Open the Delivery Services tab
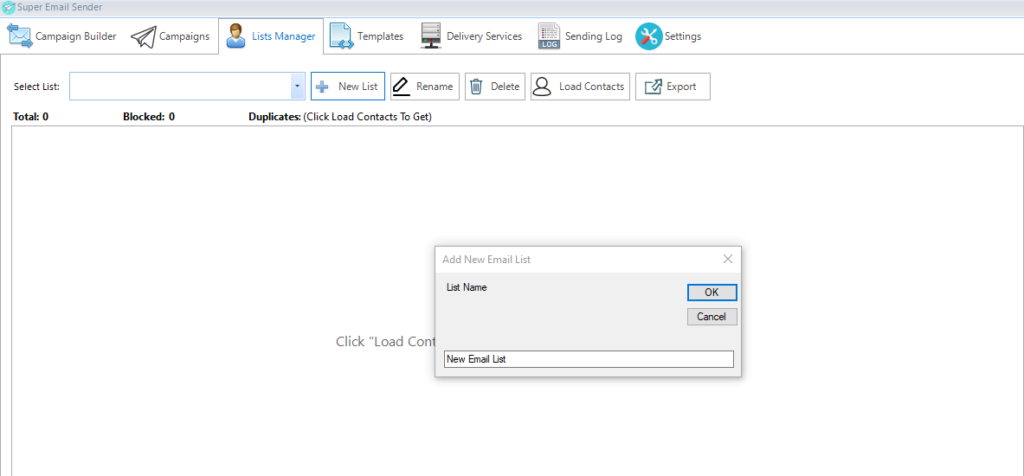Viewport: 1024px width, 476px height. [472, 37]
